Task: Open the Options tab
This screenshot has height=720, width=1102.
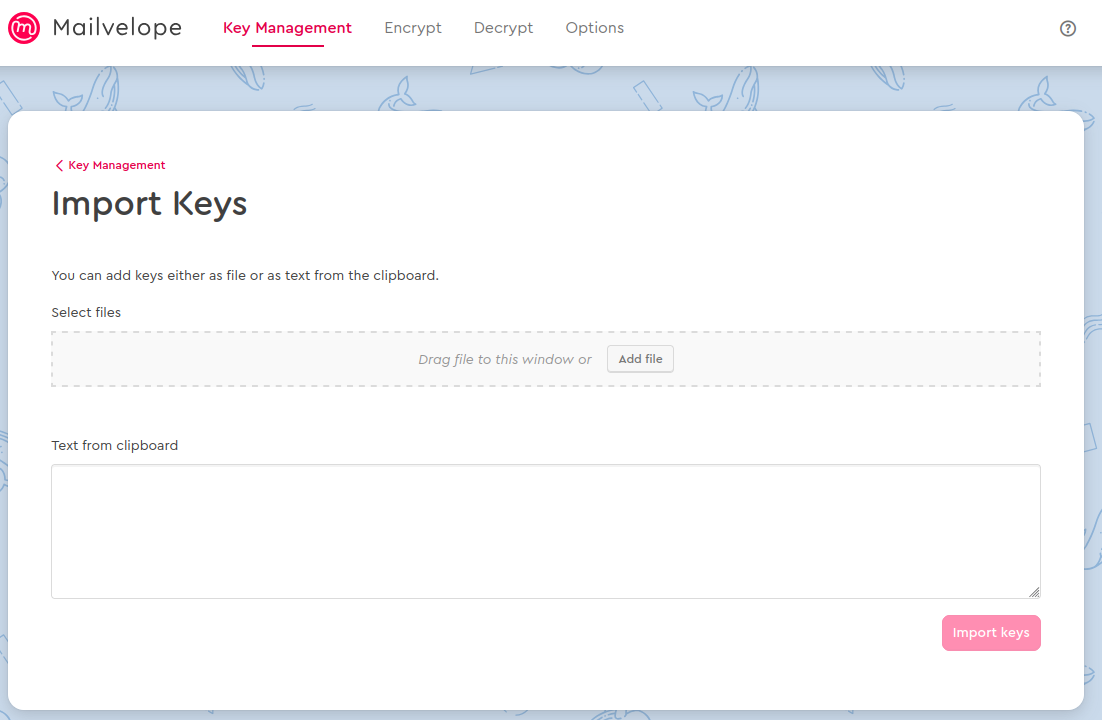Action: (x=594, y=28)
